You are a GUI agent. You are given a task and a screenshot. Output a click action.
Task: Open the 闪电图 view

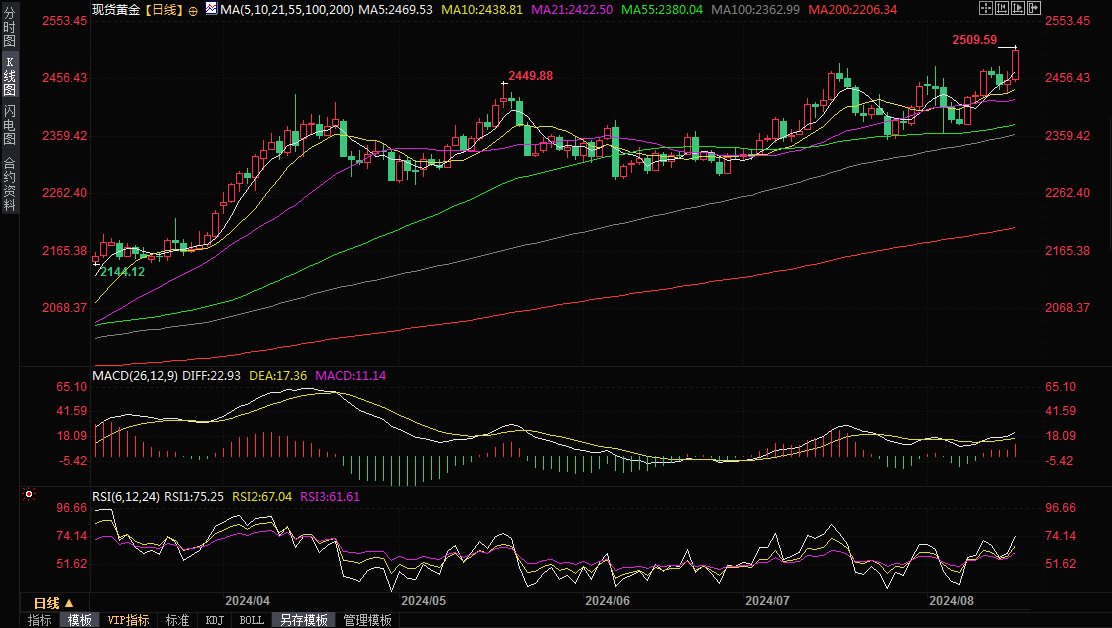click(10, 125)
